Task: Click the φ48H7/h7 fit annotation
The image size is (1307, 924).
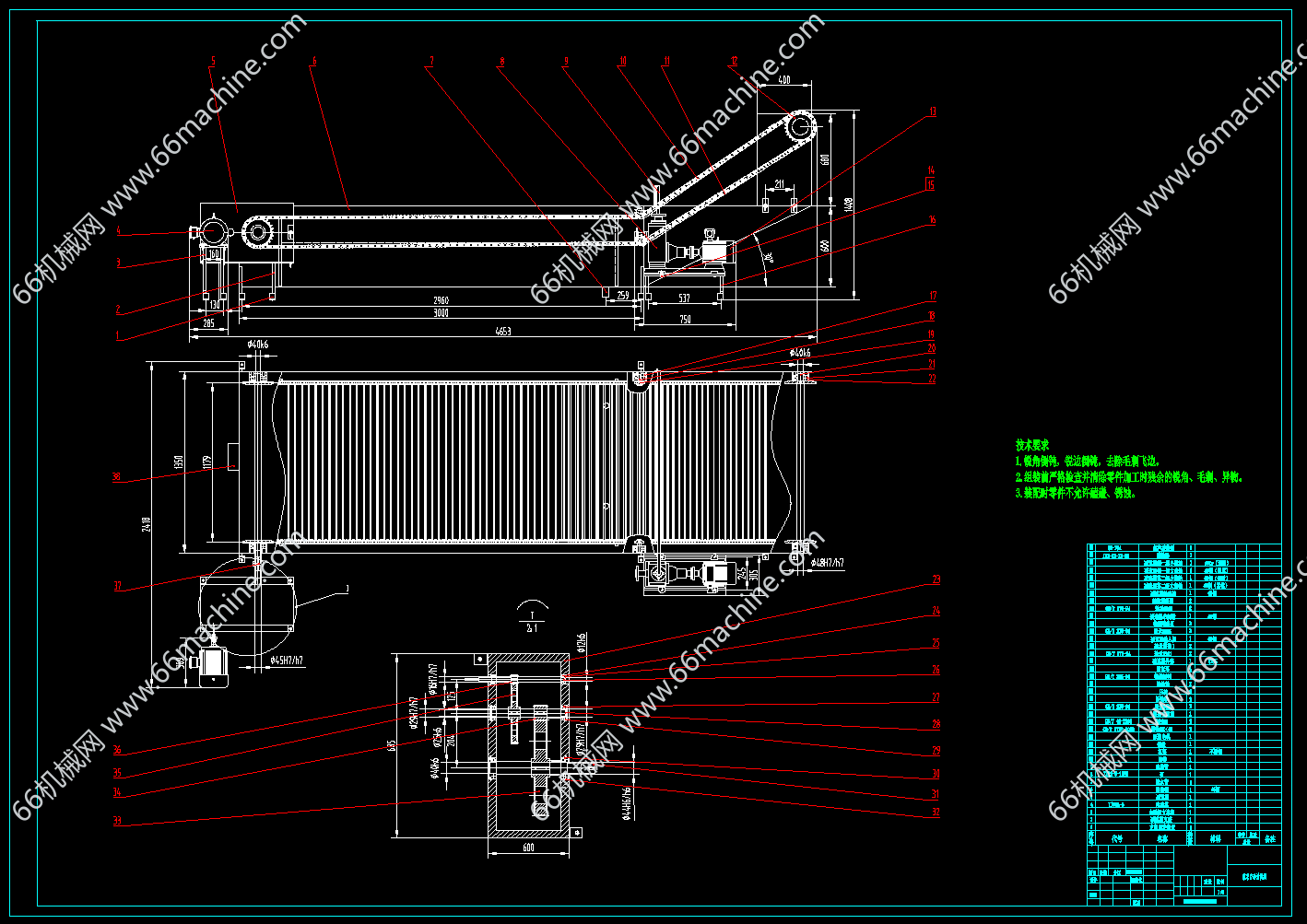Action: coord(825,562)
